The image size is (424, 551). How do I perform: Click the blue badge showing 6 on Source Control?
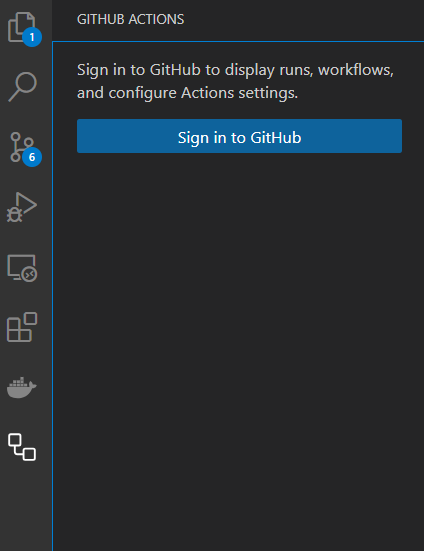[32, 157]
